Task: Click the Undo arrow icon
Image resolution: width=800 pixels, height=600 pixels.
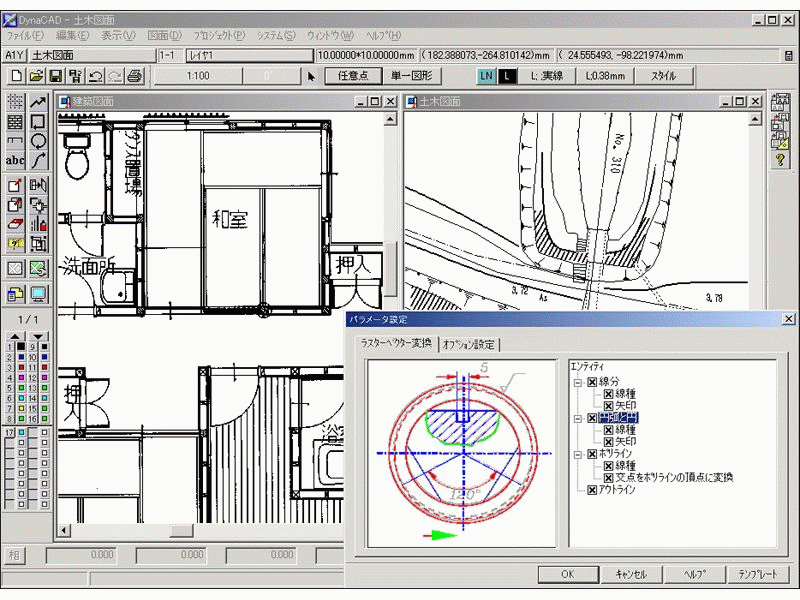Action: point(95,76)
